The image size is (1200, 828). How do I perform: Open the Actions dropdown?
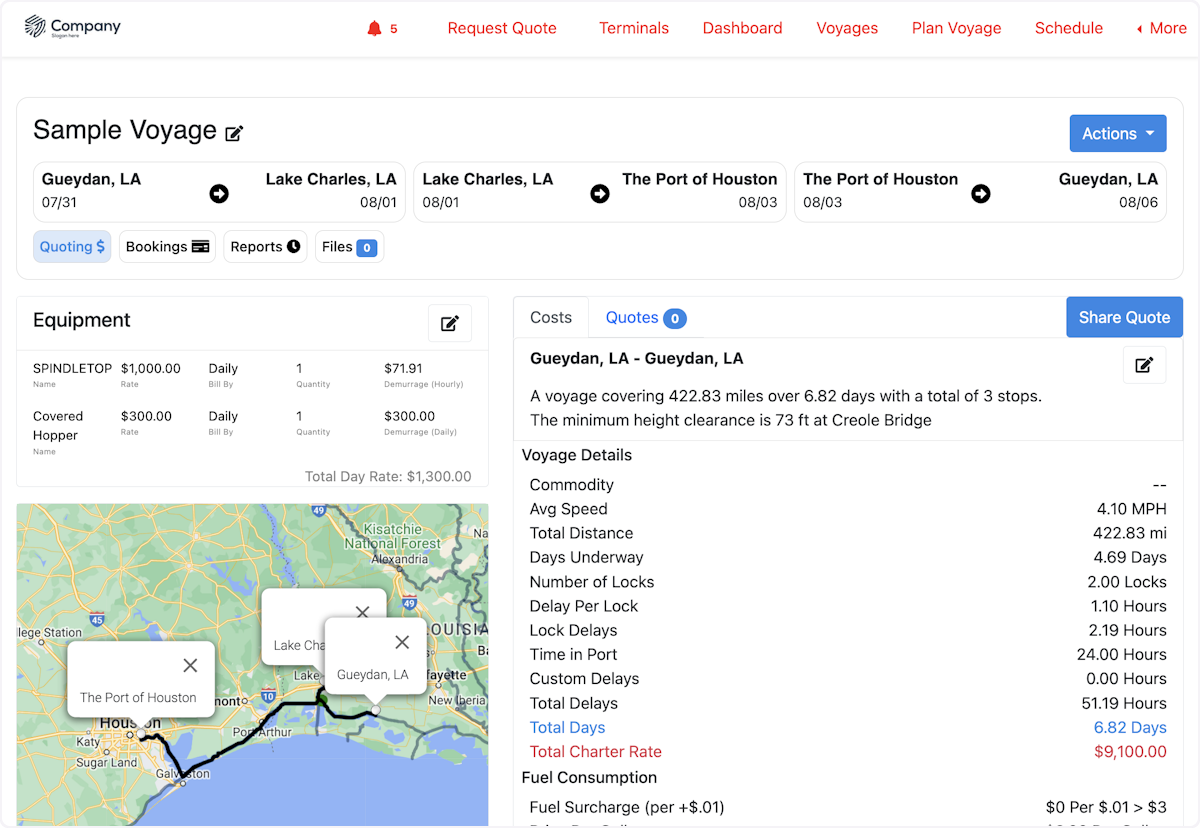point(1118,134)
